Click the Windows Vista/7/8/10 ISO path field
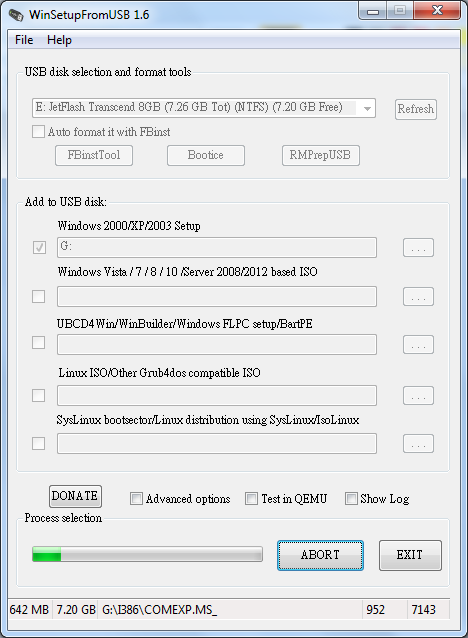468x638 pixels. point(217,296)
